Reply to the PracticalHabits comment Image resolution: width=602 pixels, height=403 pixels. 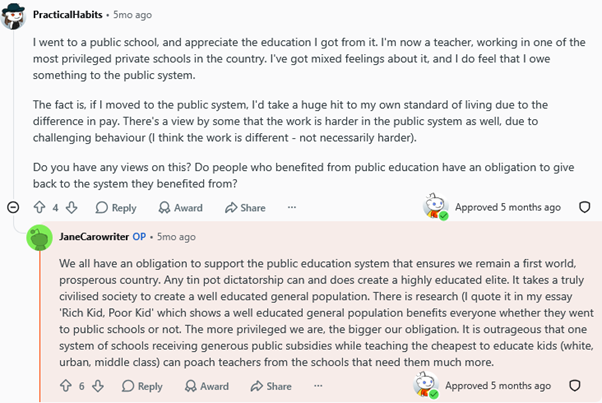(x=116, y=208)
